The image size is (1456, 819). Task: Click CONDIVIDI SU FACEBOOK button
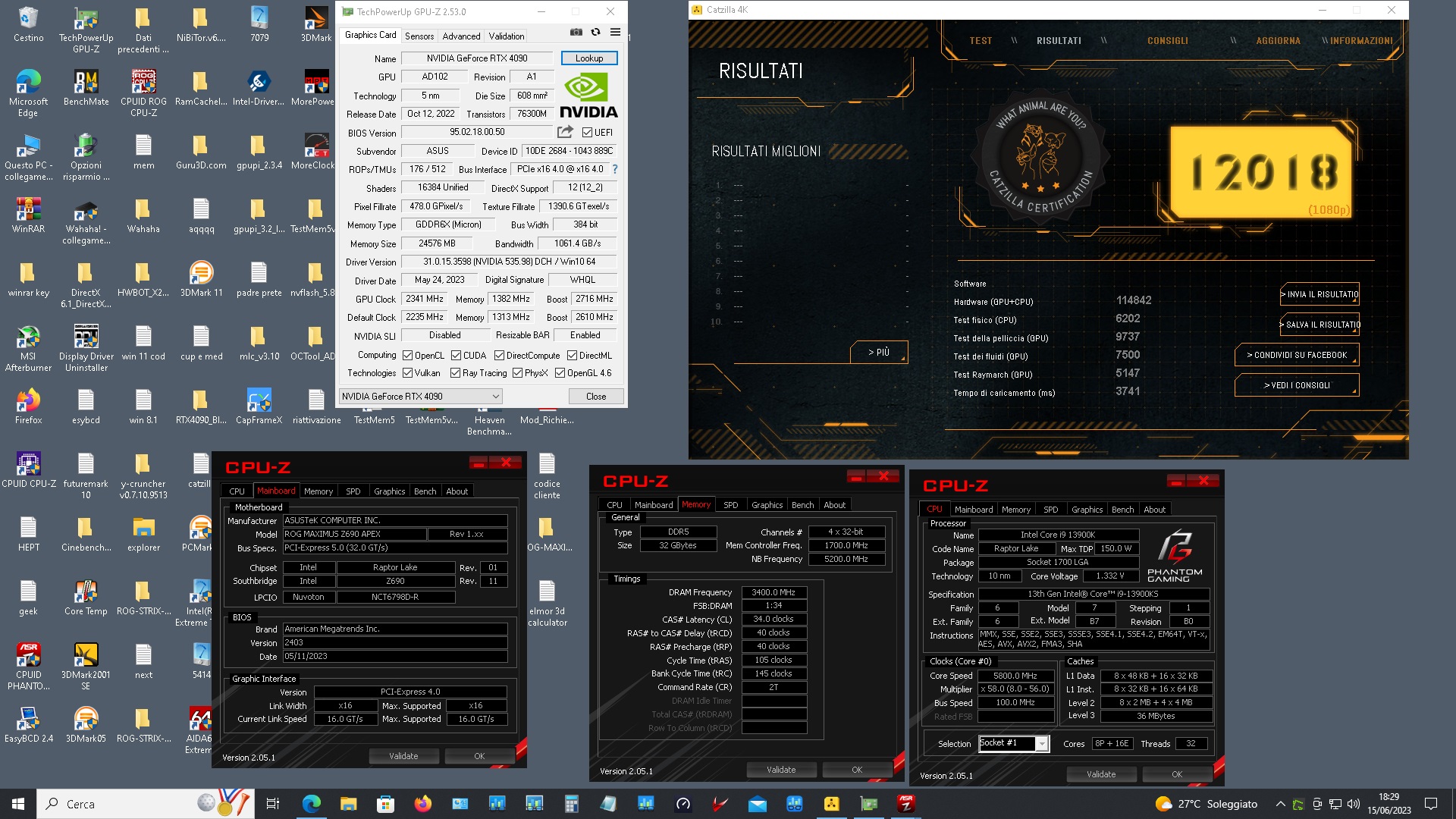click(1297, 355)
